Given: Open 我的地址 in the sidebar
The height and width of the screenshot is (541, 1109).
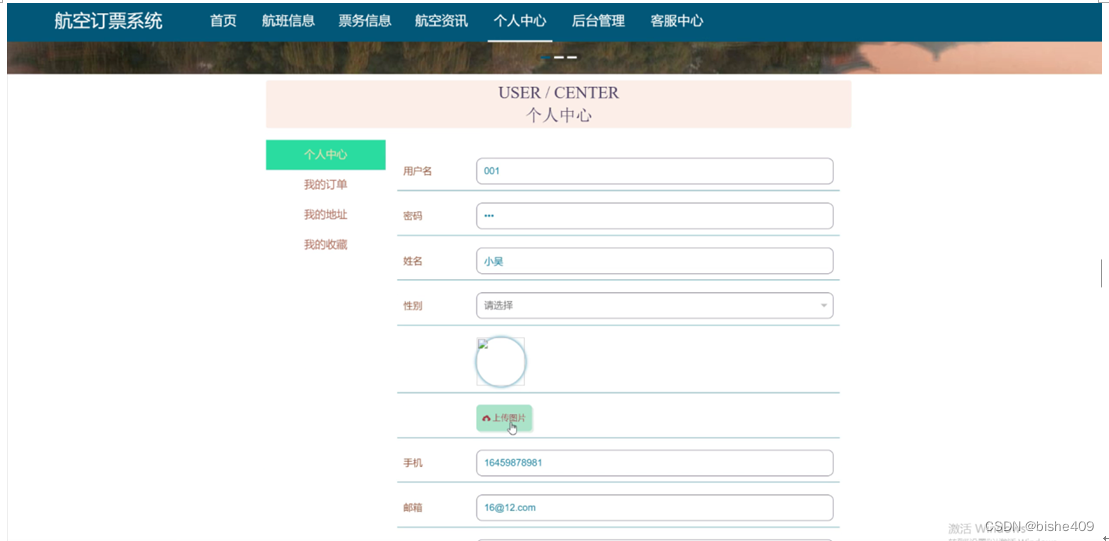Looking at the screenshot, I should pos(325,215).
